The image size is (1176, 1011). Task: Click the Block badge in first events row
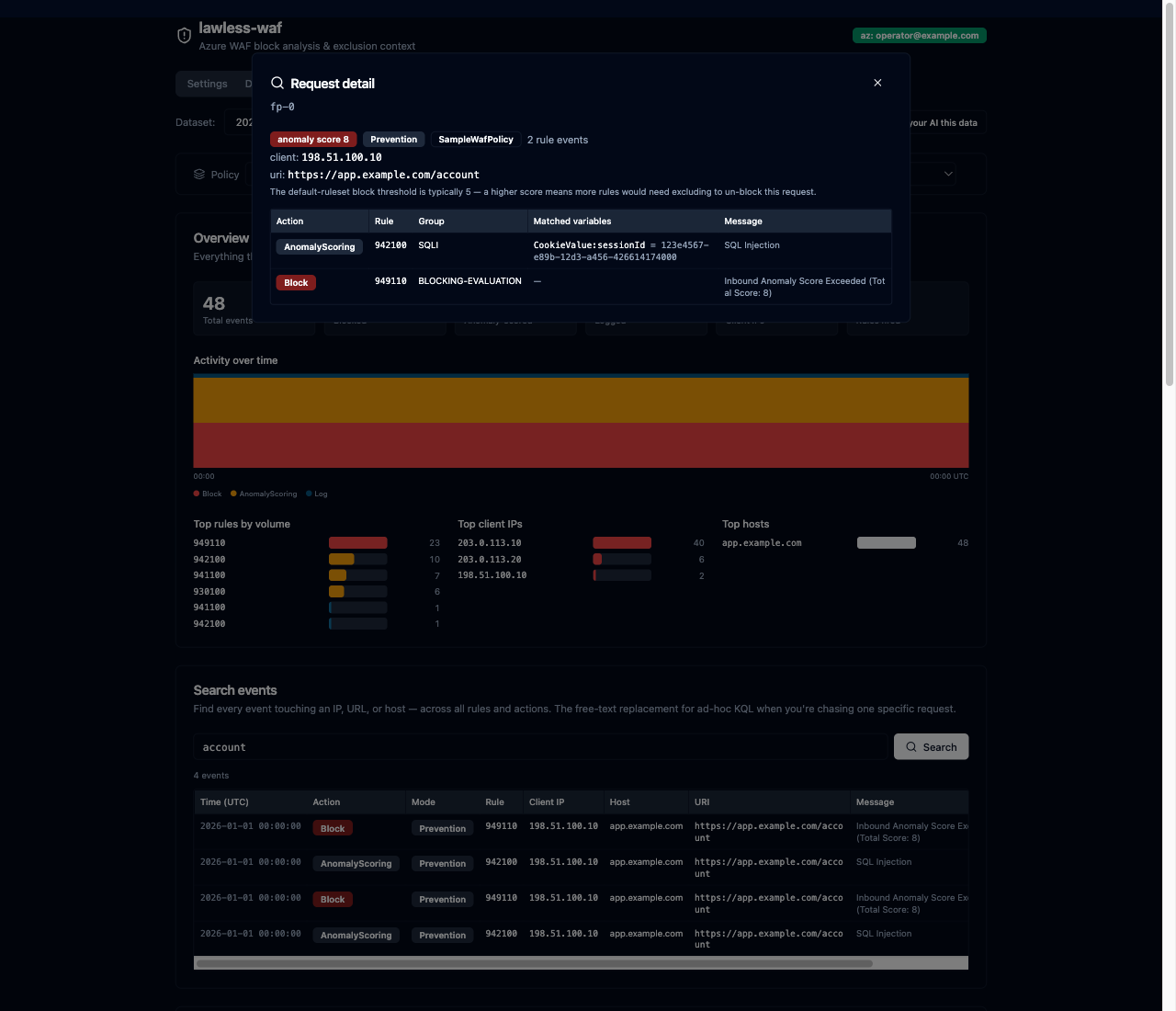pyautogui.click(x=333, y=829)
